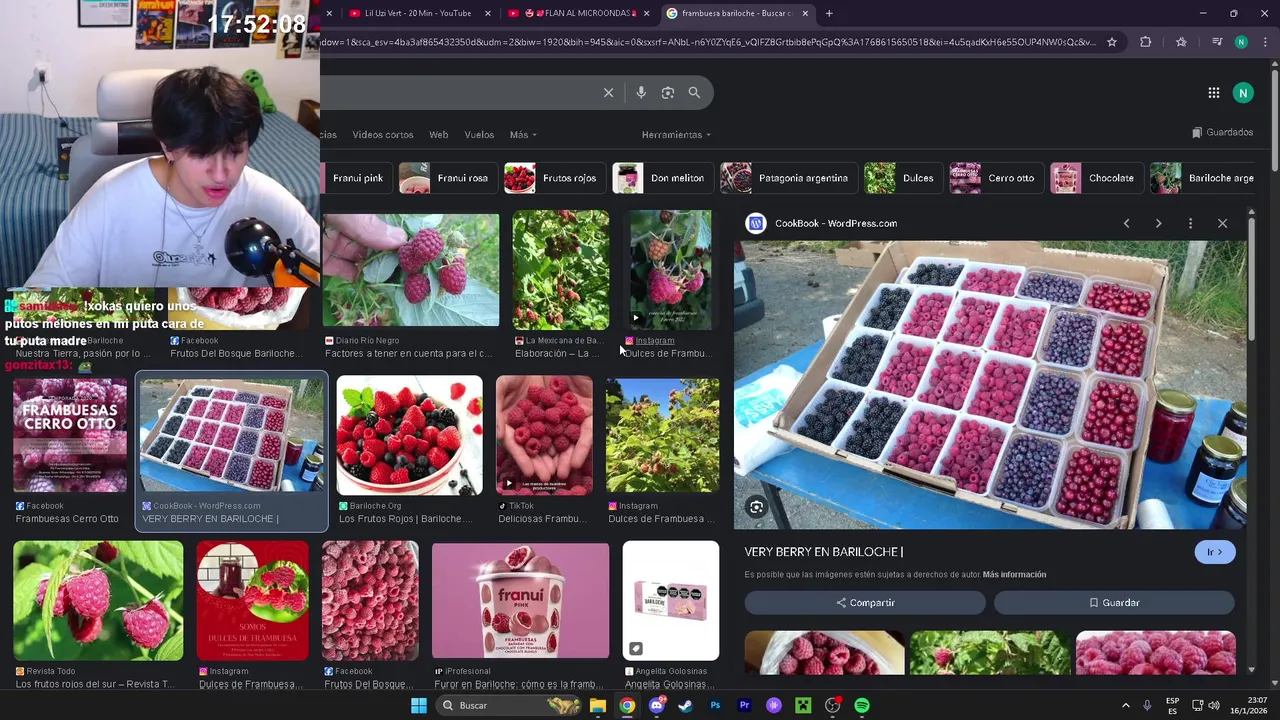Open Los Frutos Rojos Bariloche.Org thumbnail

tap(409, 435)
